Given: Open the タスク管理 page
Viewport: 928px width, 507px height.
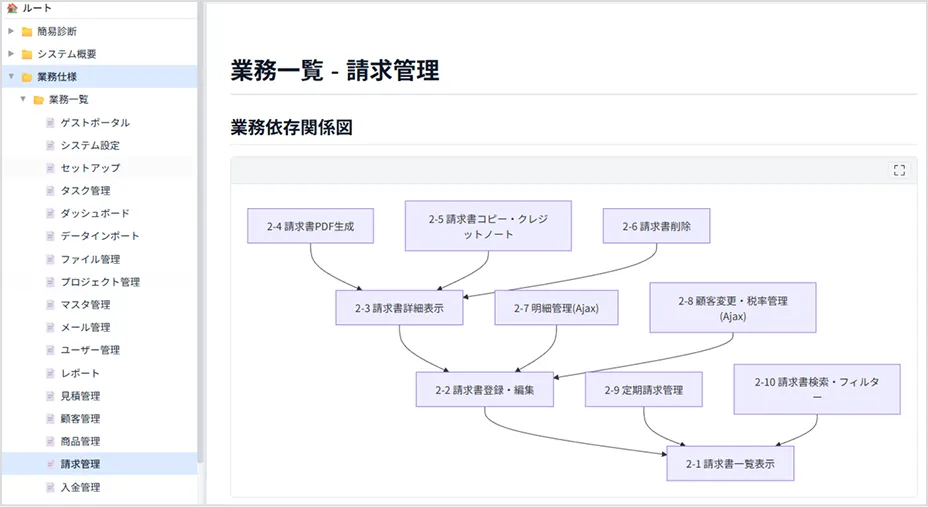Looking at the screenshot, I should pyautogui.click(x=85, y=190).
